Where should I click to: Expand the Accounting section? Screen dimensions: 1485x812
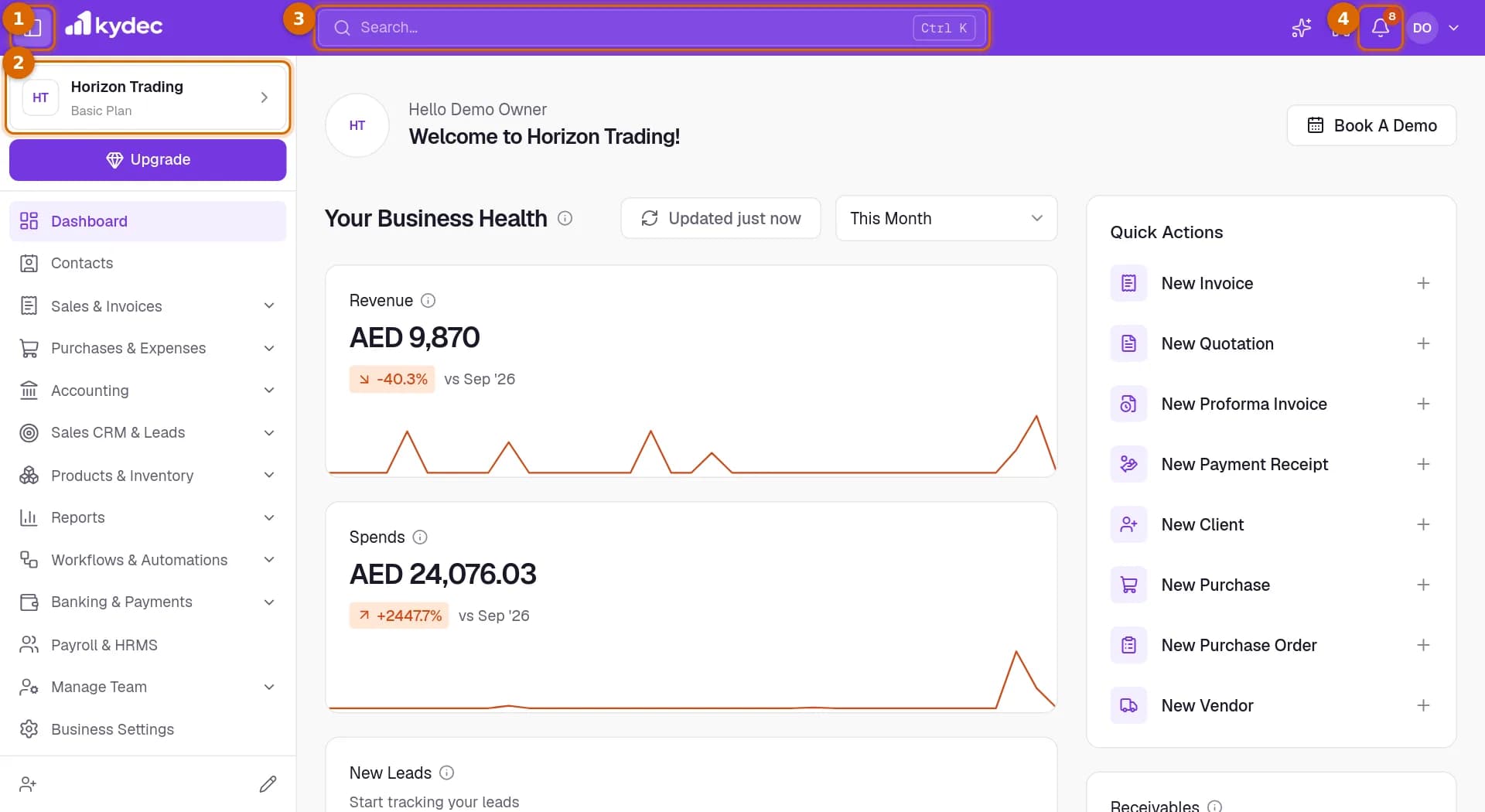(148, 391)
